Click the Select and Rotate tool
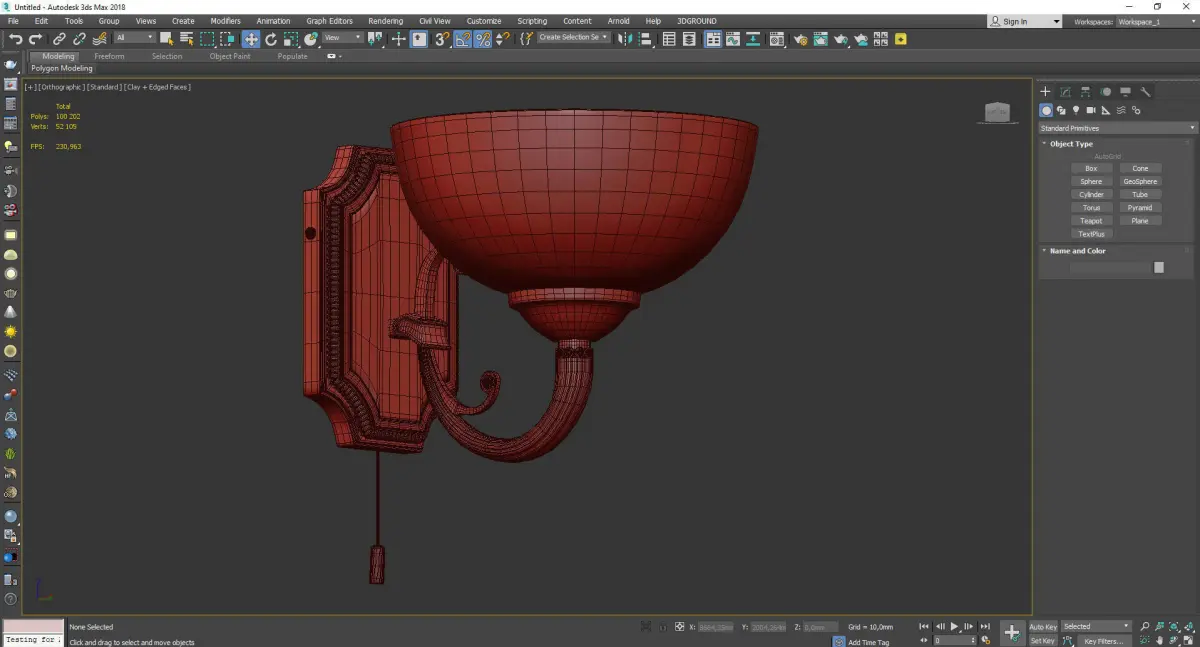This screenshot has height=647, width=1200. 271,39
